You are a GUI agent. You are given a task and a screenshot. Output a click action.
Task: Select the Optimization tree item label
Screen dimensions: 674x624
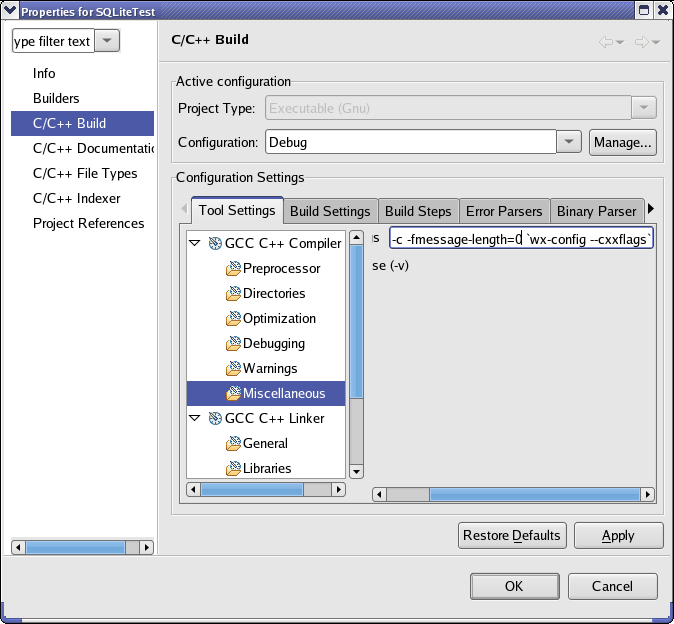[x=279, y=318]
